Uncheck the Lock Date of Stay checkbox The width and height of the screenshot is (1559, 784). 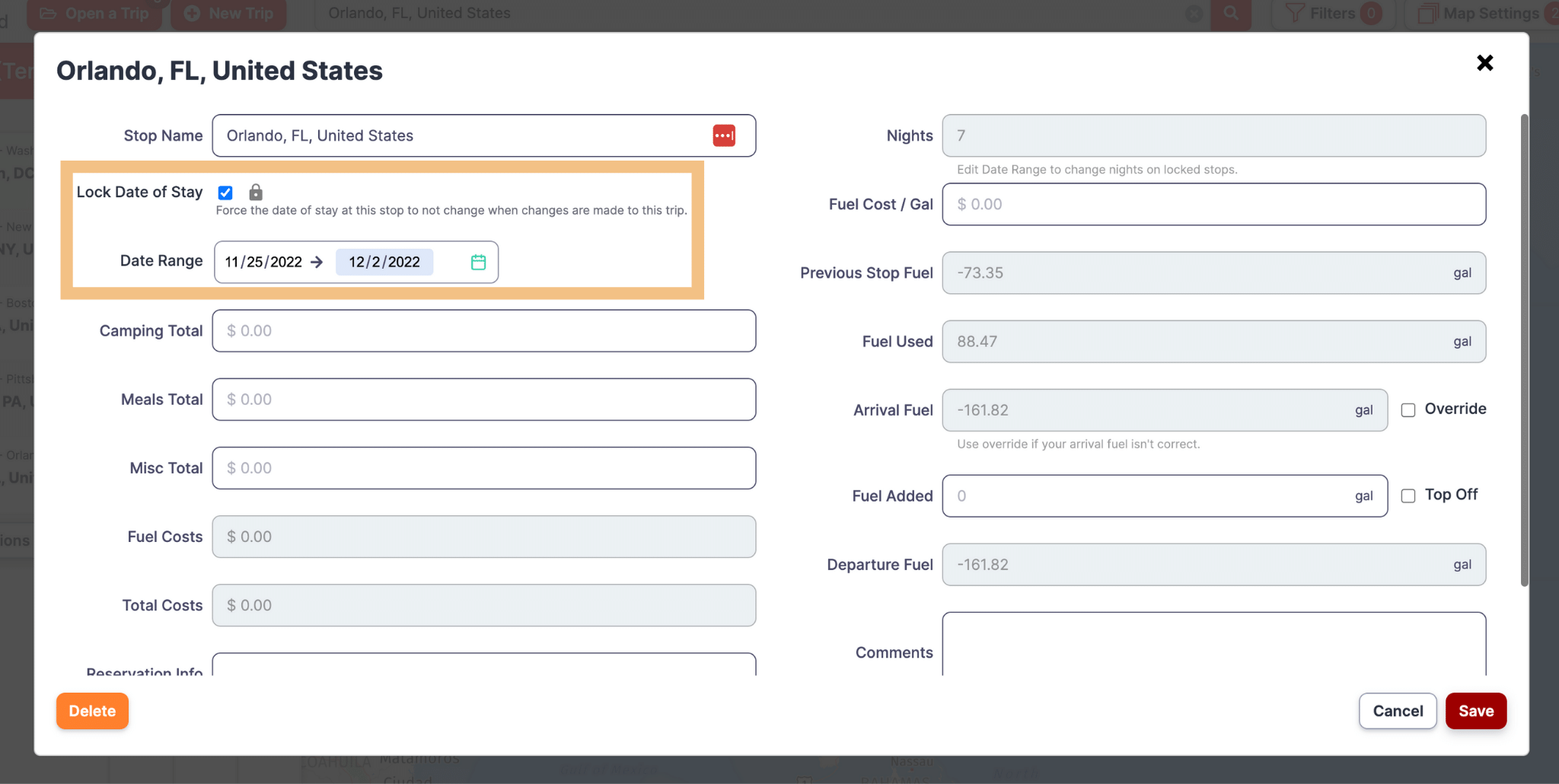tap(225, 193)
